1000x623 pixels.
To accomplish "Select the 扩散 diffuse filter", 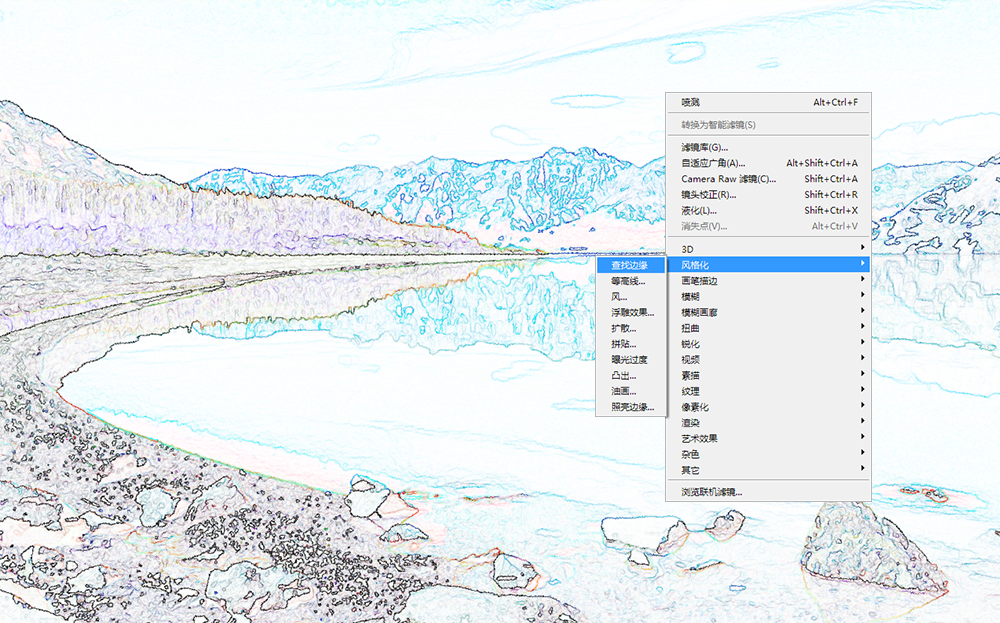I will tap(624, 328).
